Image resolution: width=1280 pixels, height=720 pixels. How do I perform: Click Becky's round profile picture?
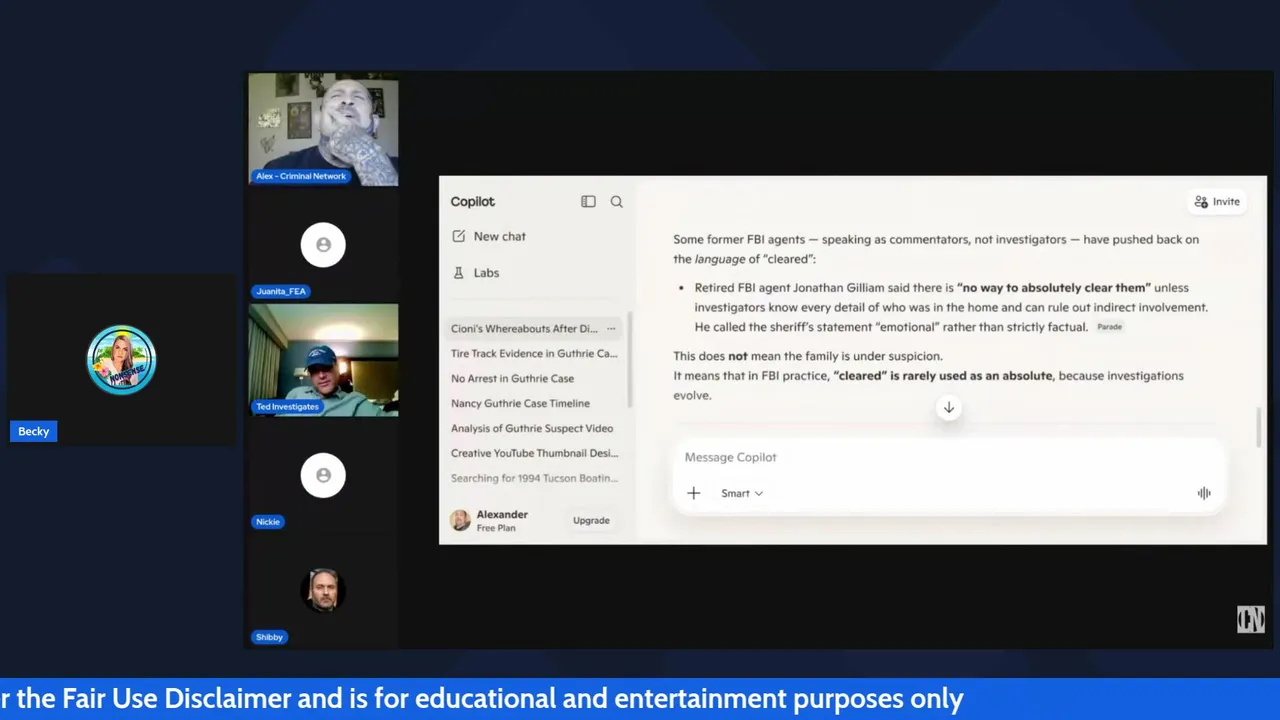click(x=122, y=360)
